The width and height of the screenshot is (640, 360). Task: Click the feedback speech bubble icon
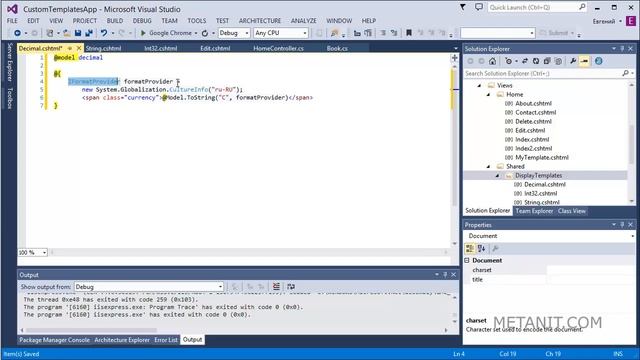(479, 7)
